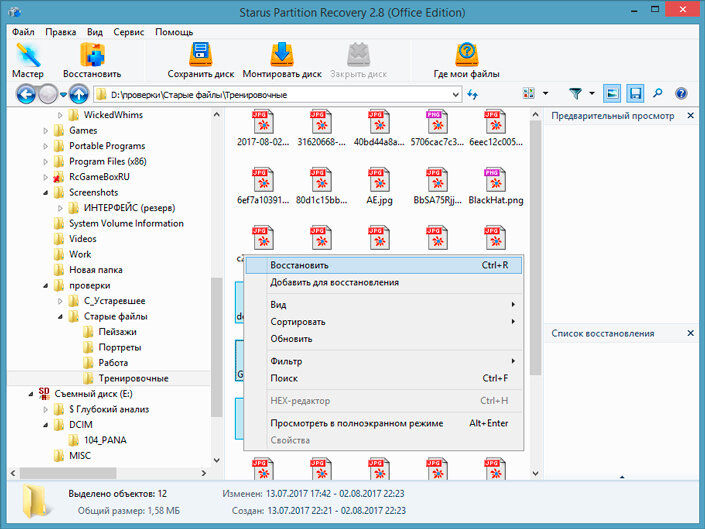
Task: Click the file list vertical scrollbar
Action: (x=535, y=248)
